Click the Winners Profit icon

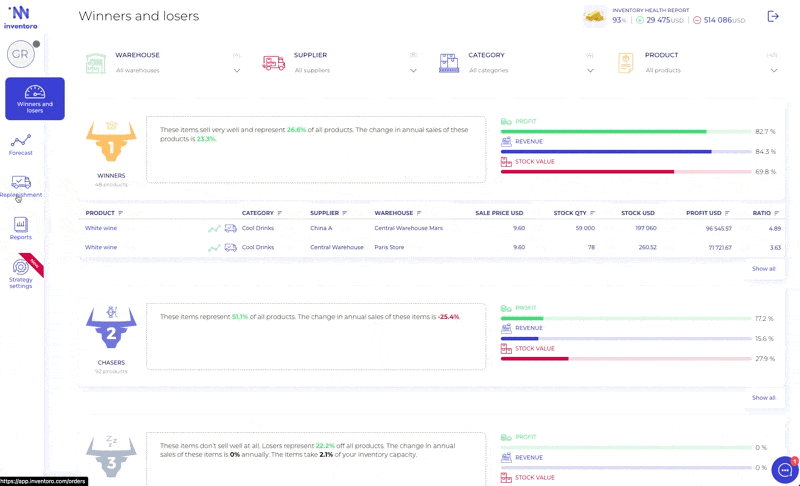pos(506,121)
